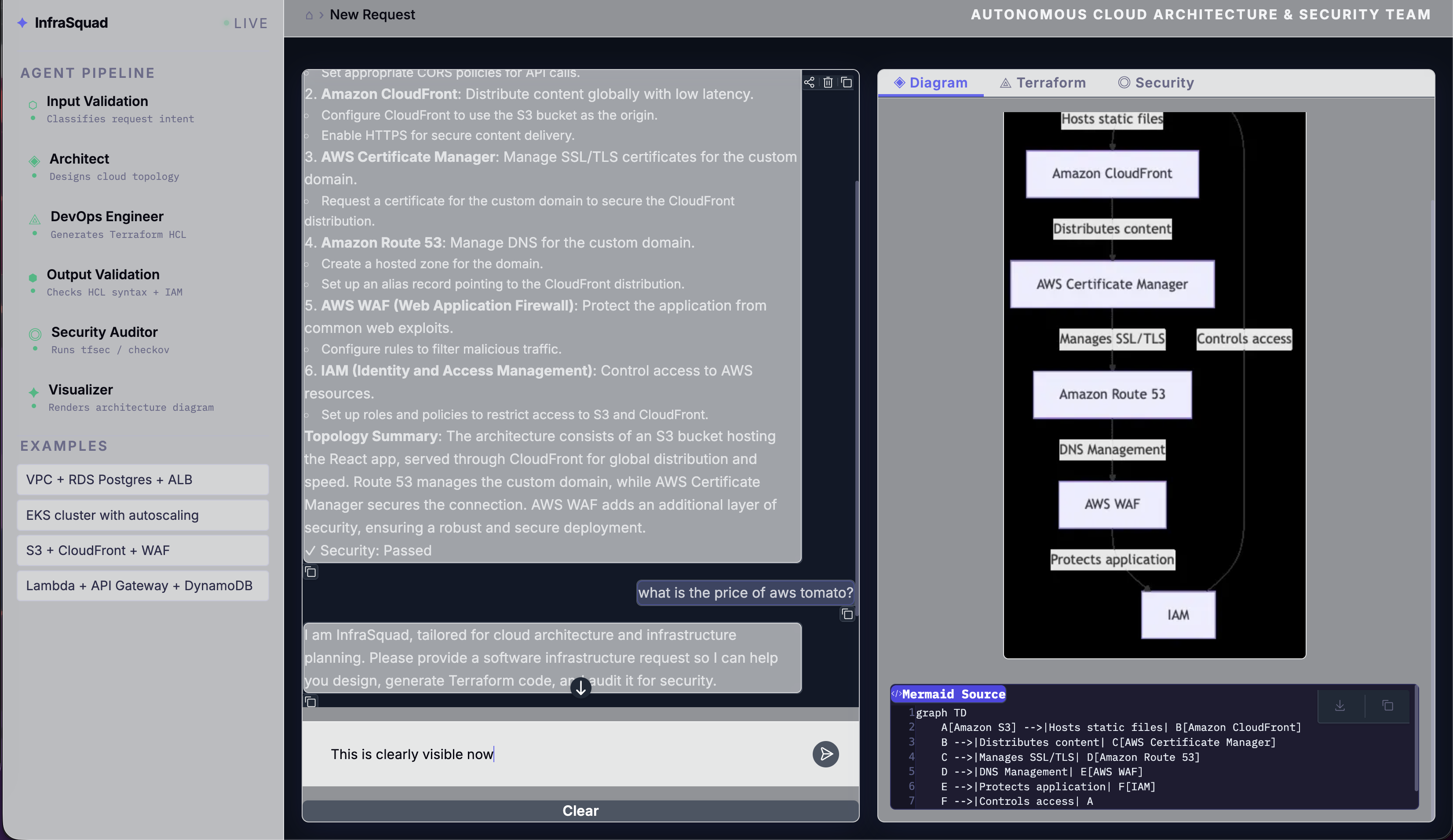The width and height of the screenshot is (1453, 840).
Task: Share the assistant response via the share icon
Action: pos(809,82)
